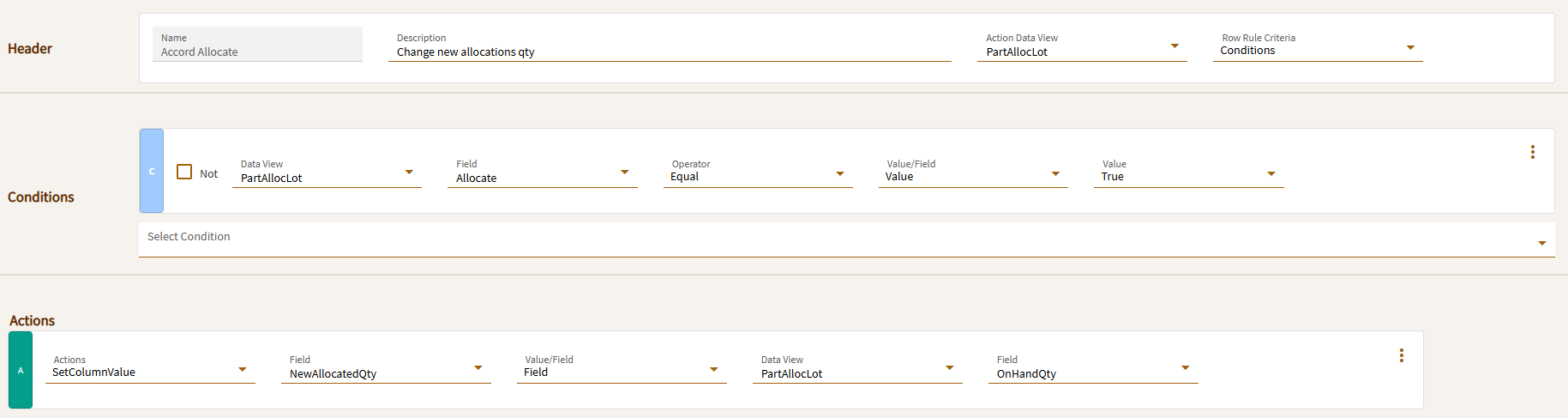Open the condition row three-dot menu
Viewport: 1568px width, 418px height.
coord(1532,152)
